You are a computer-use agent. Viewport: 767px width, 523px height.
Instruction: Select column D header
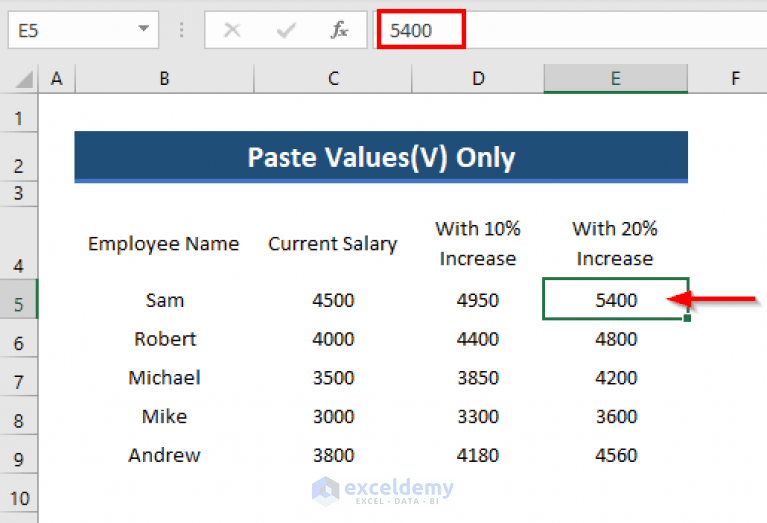click(x=478, y=78)
